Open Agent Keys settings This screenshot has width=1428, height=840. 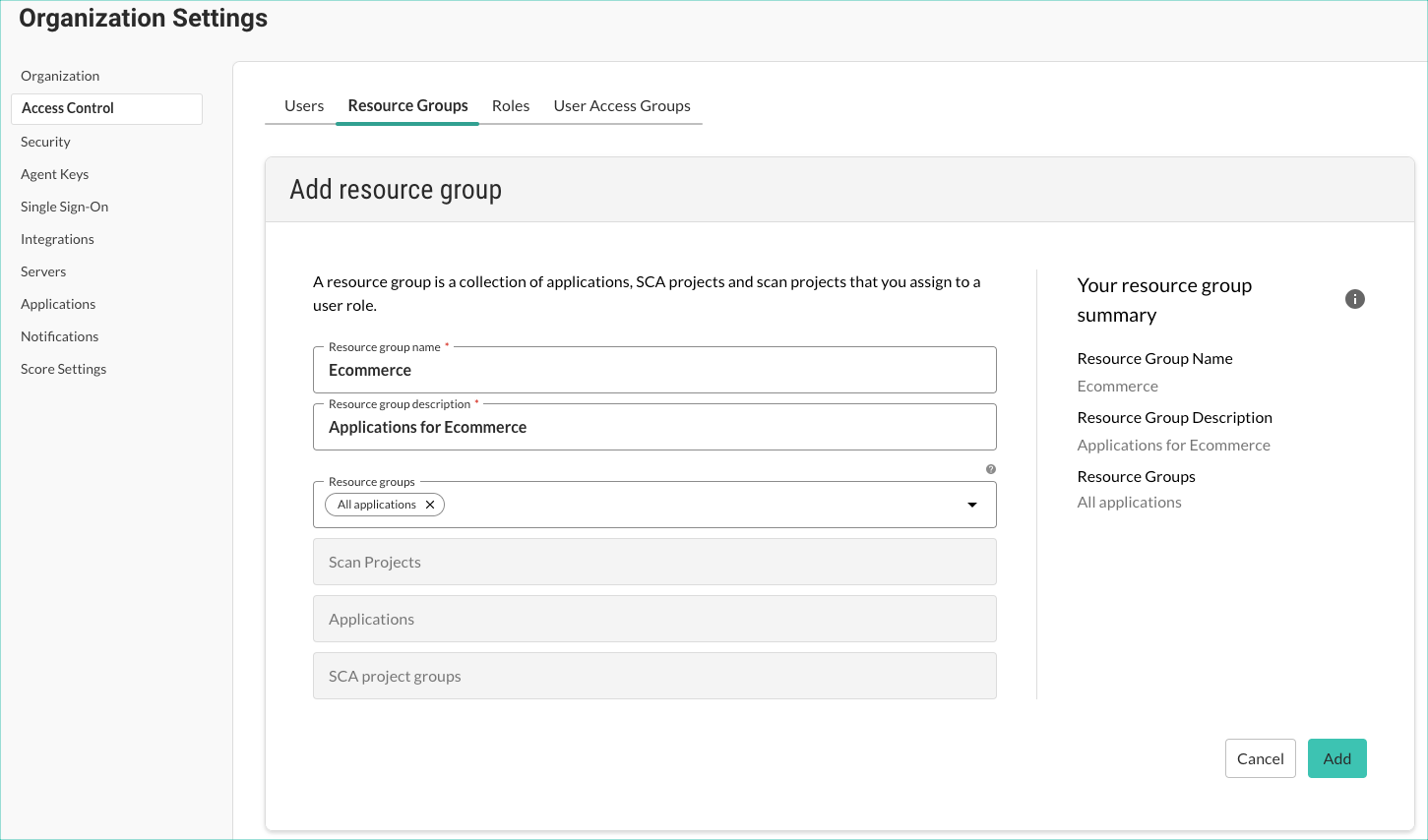[x=54, y=174]
